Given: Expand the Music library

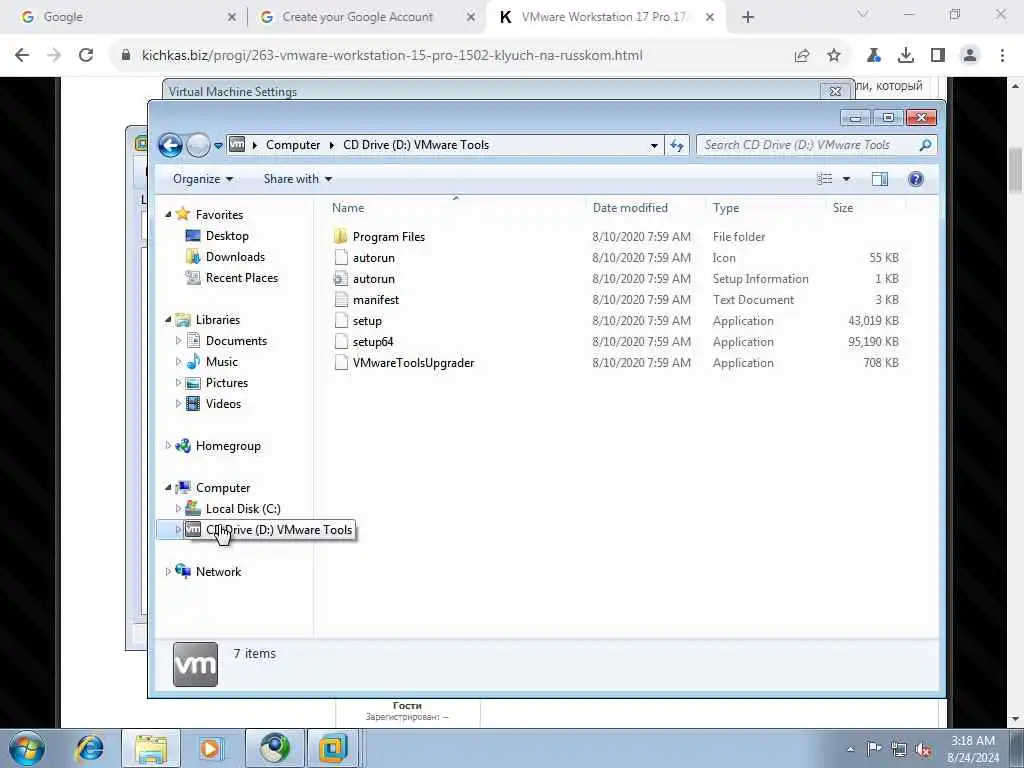Looking at the screenshot, I should point(178,362).
